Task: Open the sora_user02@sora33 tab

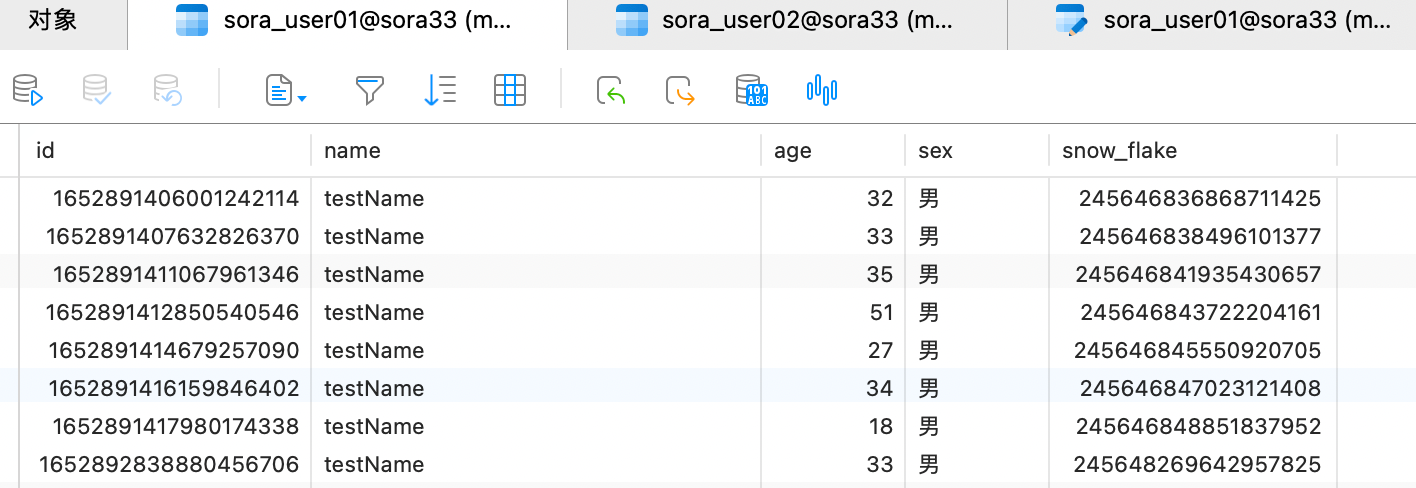Action: [786, 21]
